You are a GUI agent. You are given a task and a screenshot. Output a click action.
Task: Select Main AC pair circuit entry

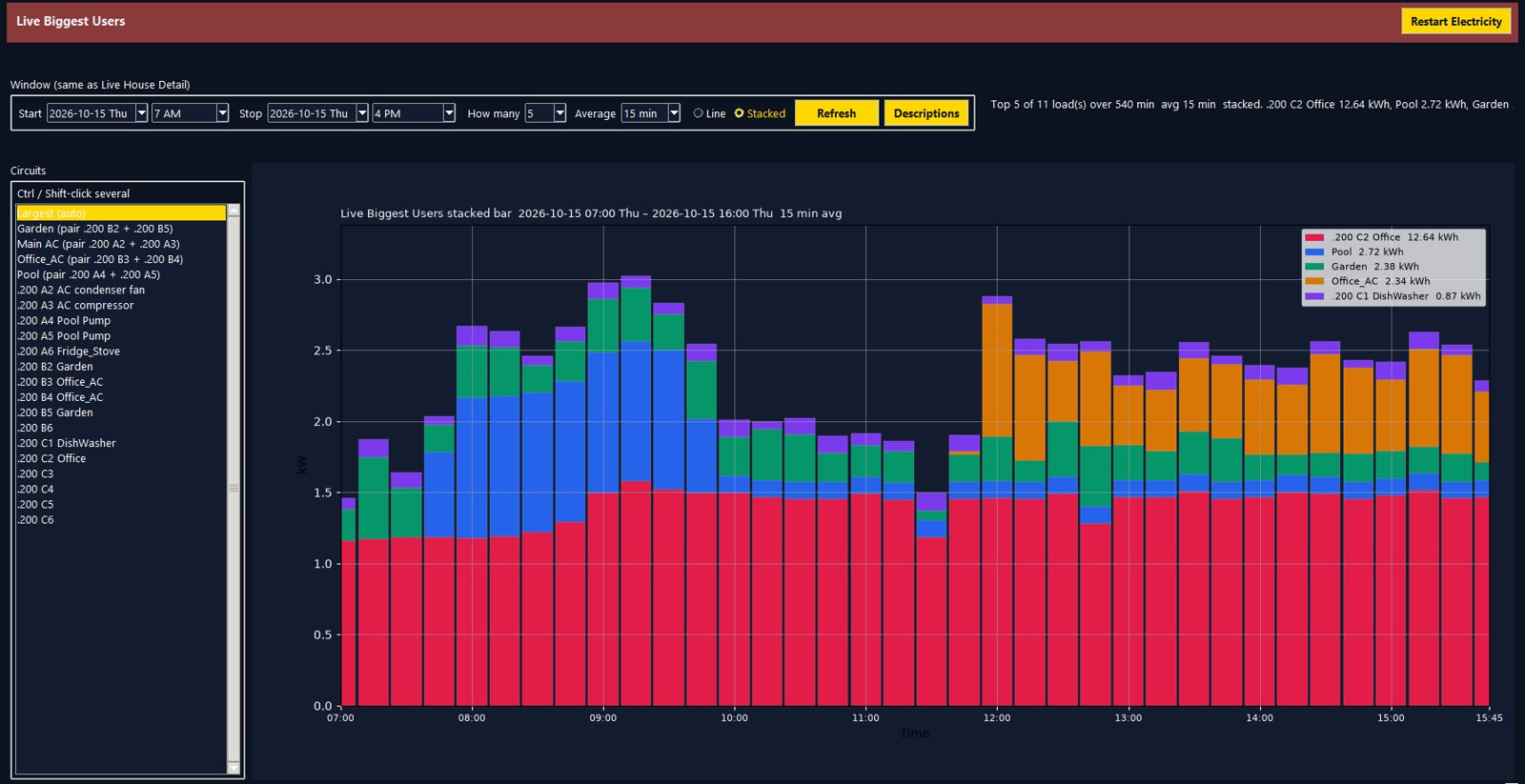tap(121, 244)
